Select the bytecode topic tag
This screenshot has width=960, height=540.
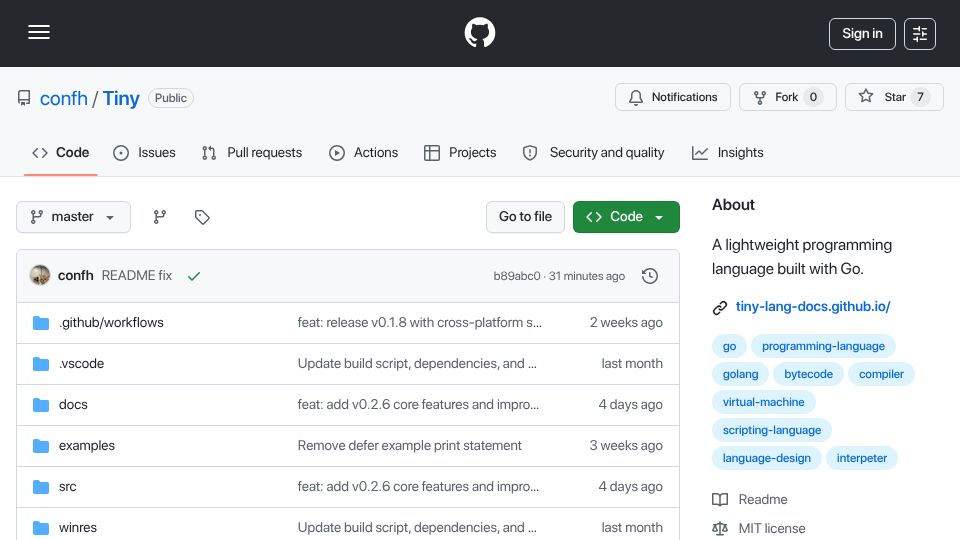(808, 374)
